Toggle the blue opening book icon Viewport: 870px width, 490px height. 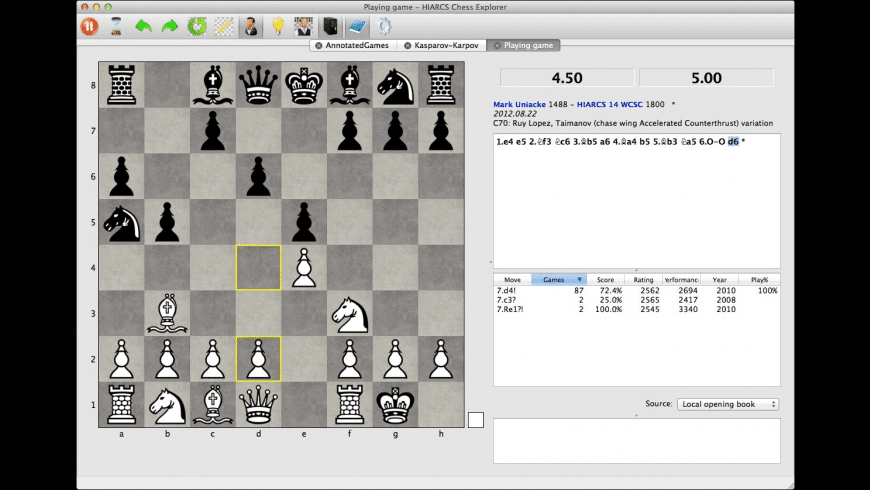[357, 26]
